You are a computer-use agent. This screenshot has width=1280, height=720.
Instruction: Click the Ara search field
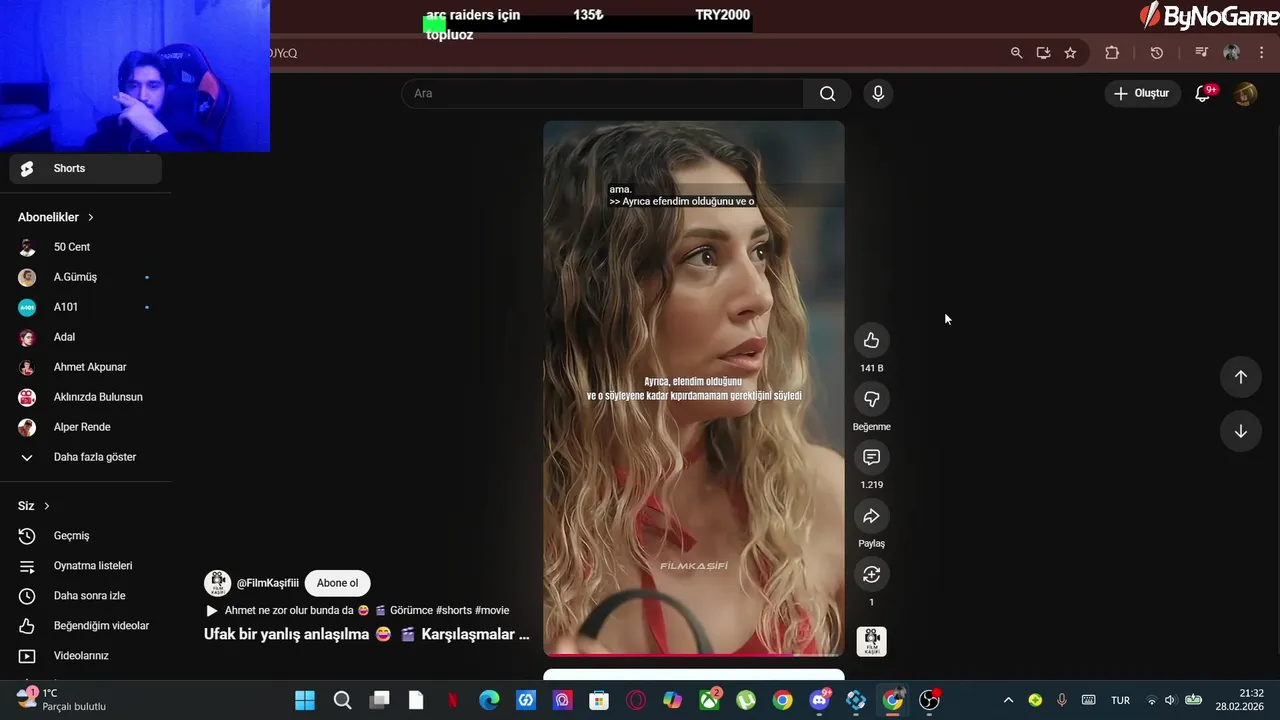coord(602,93)
